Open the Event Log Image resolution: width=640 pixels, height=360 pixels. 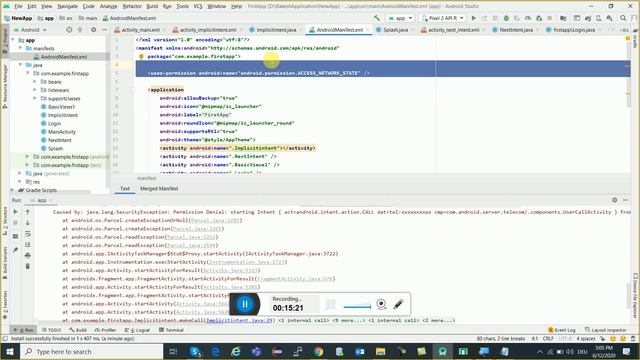562,330
